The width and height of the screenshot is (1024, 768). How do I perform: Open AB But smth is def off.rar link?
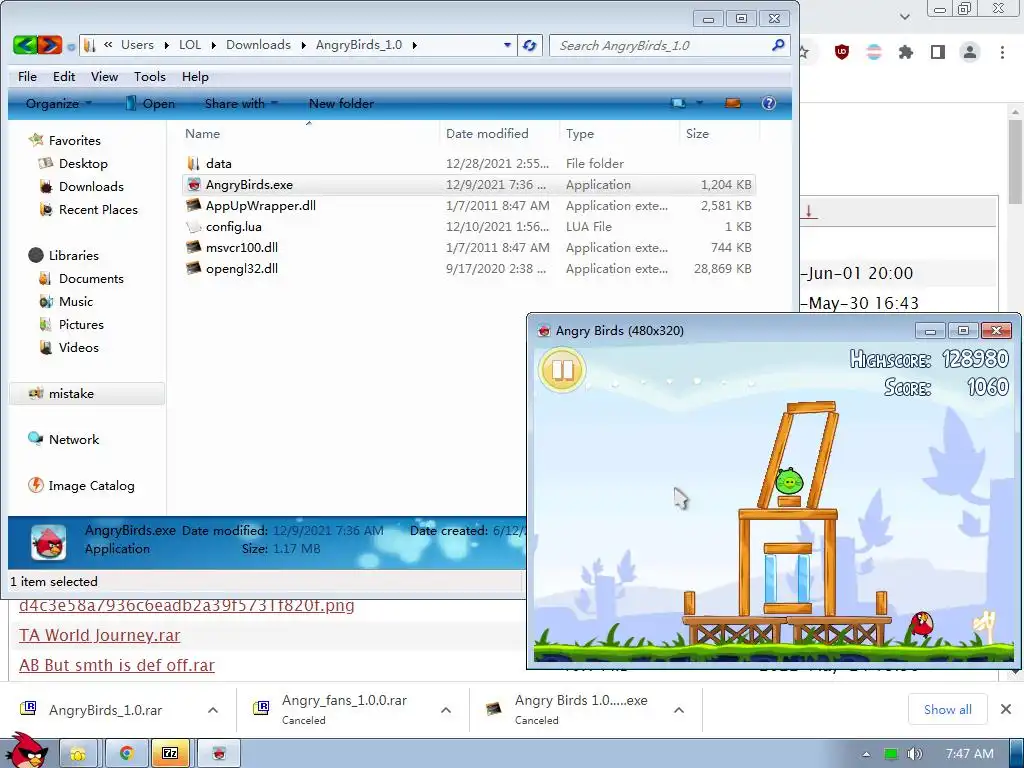tap(117, 665)
